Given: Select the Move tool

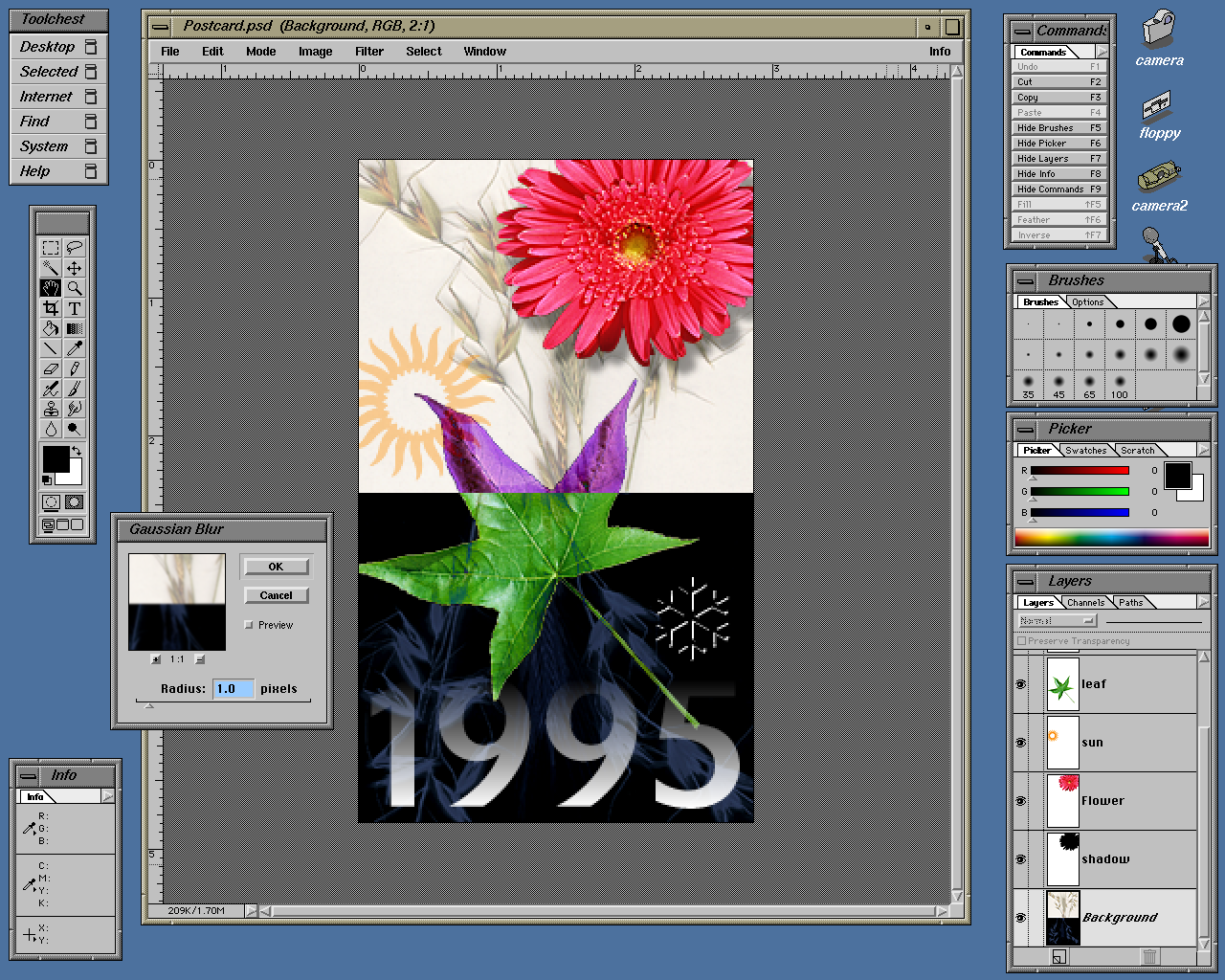Looking at the screenshot, I should (74, 268).
